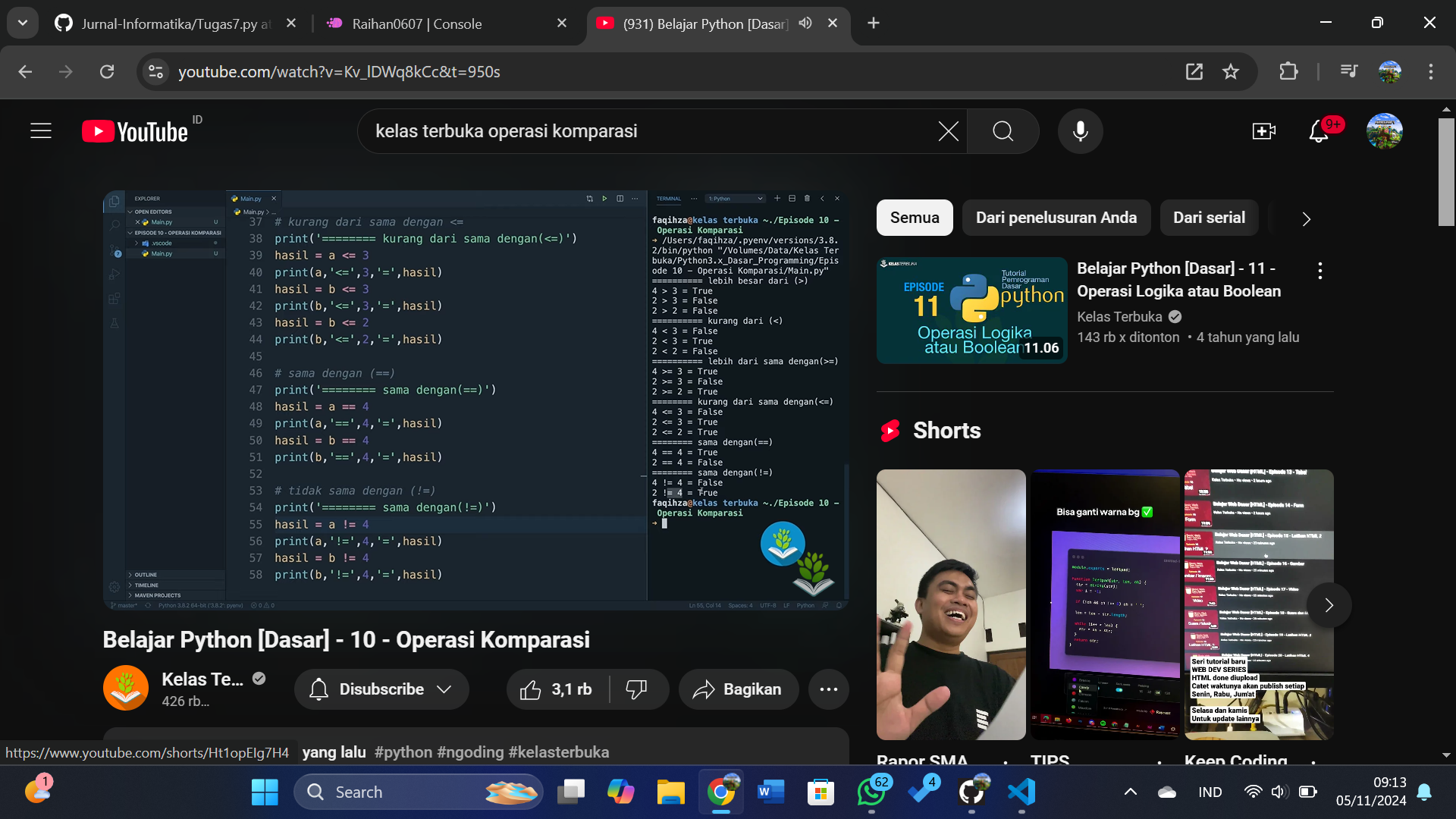This screenshot has height=819, width=1456.
Task: Expand more filter chips with right arrow
Action: [1306, 219]
